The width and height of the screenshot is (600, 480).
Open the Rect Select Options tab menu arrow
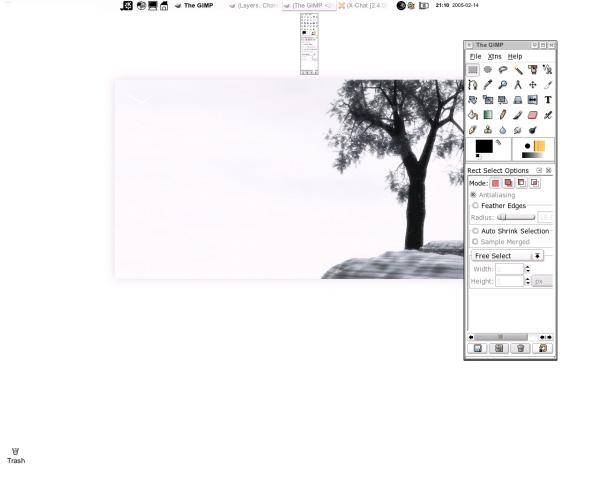click(539, 170)
